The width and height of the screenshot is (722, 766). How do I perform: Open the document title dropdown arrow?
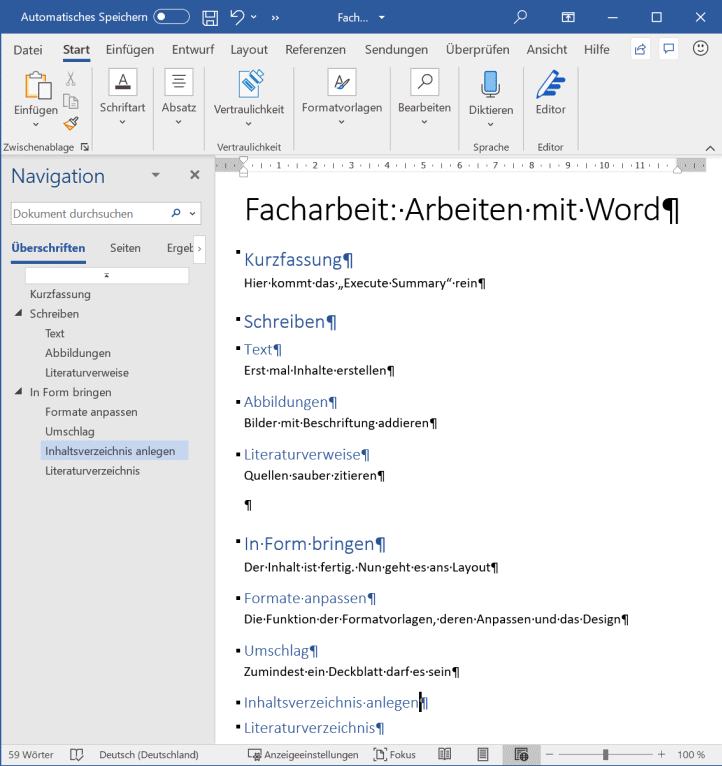(382, 18)
